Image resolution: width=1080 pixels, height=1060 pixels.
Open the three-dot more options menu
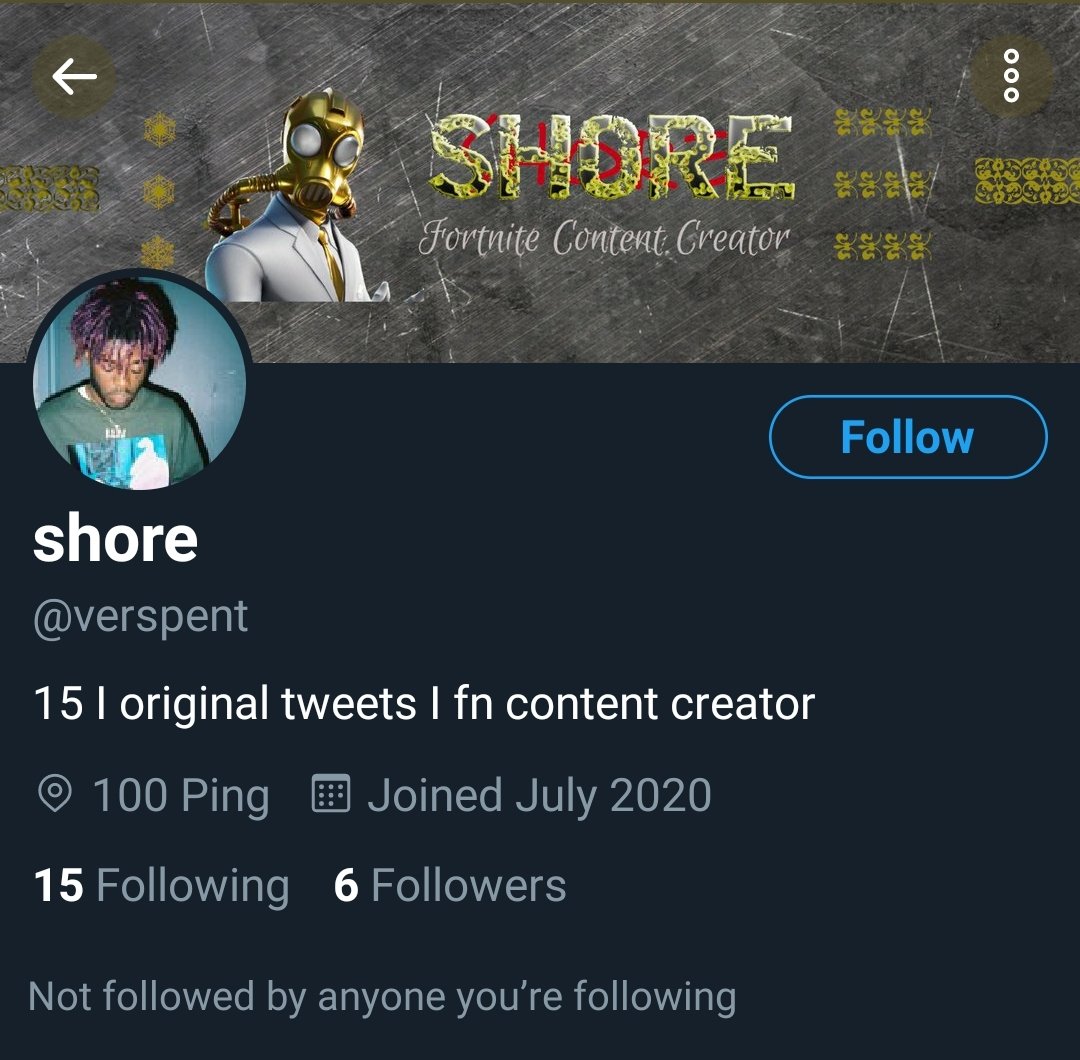pos(1011,76)
